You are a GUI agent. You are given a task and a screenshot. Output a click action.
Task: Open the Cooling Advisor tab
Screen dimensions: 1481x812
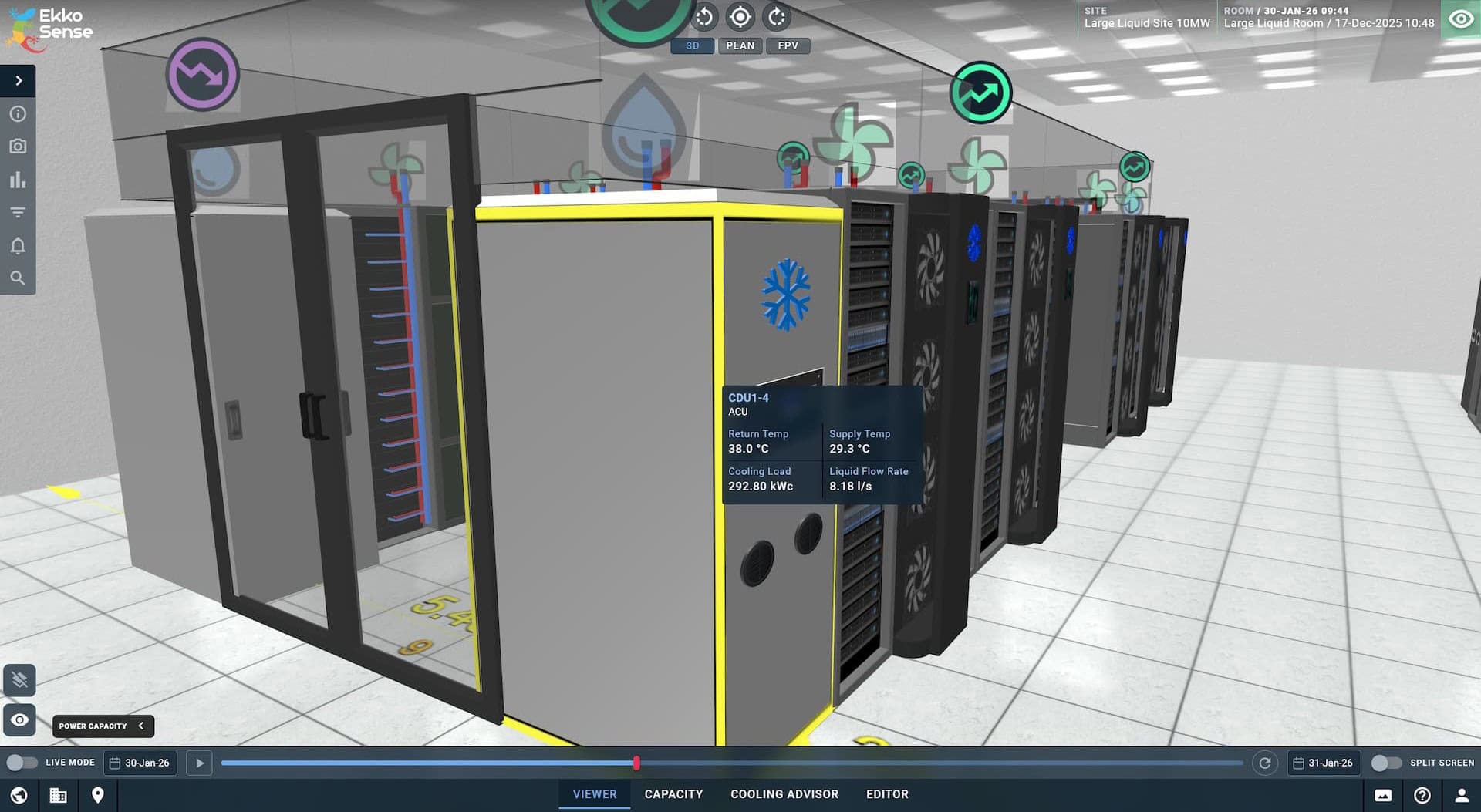click(x=784, y=794)
